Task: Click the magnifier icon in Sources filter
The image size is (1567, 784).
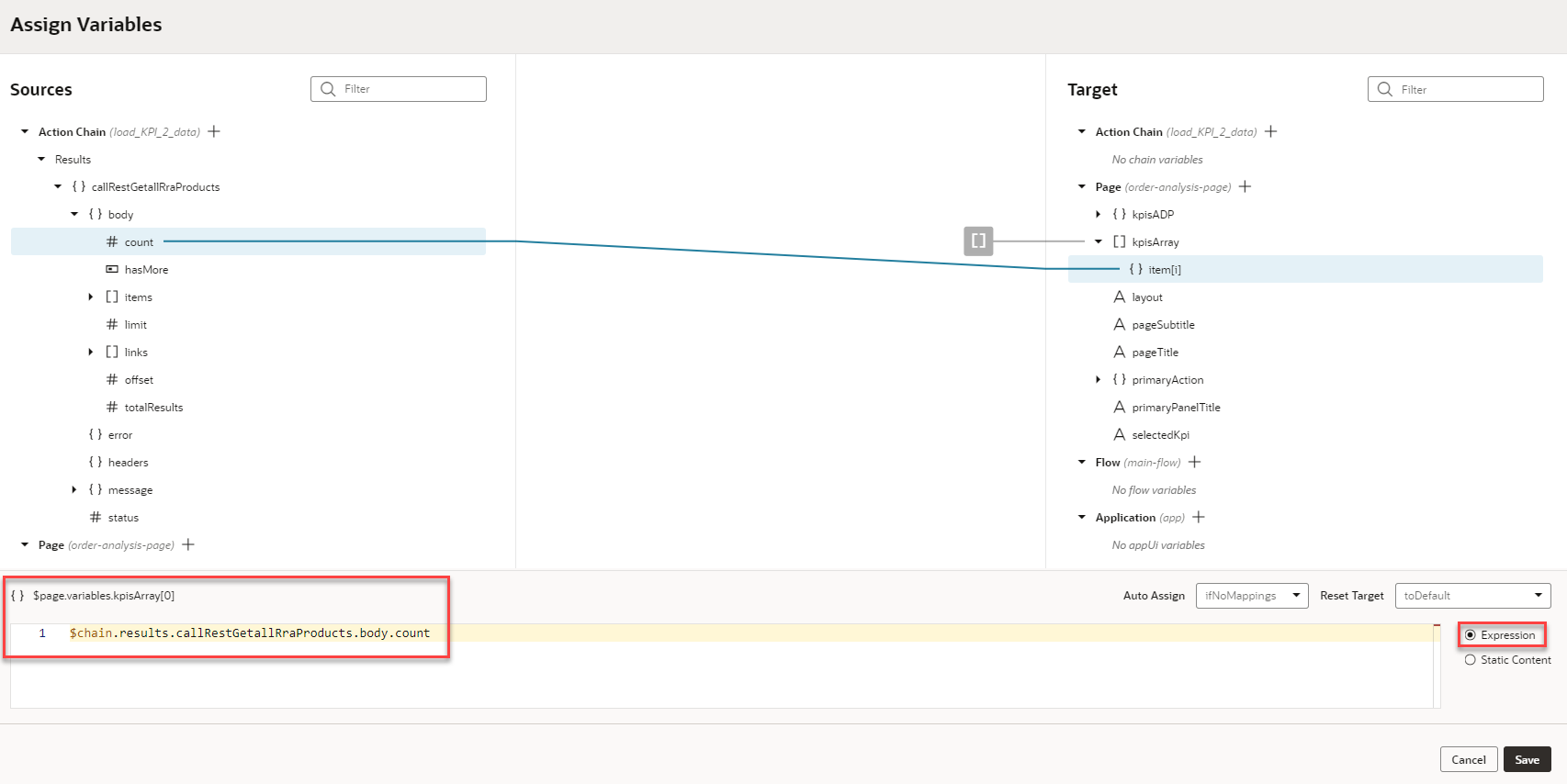Action: point(329,88)
